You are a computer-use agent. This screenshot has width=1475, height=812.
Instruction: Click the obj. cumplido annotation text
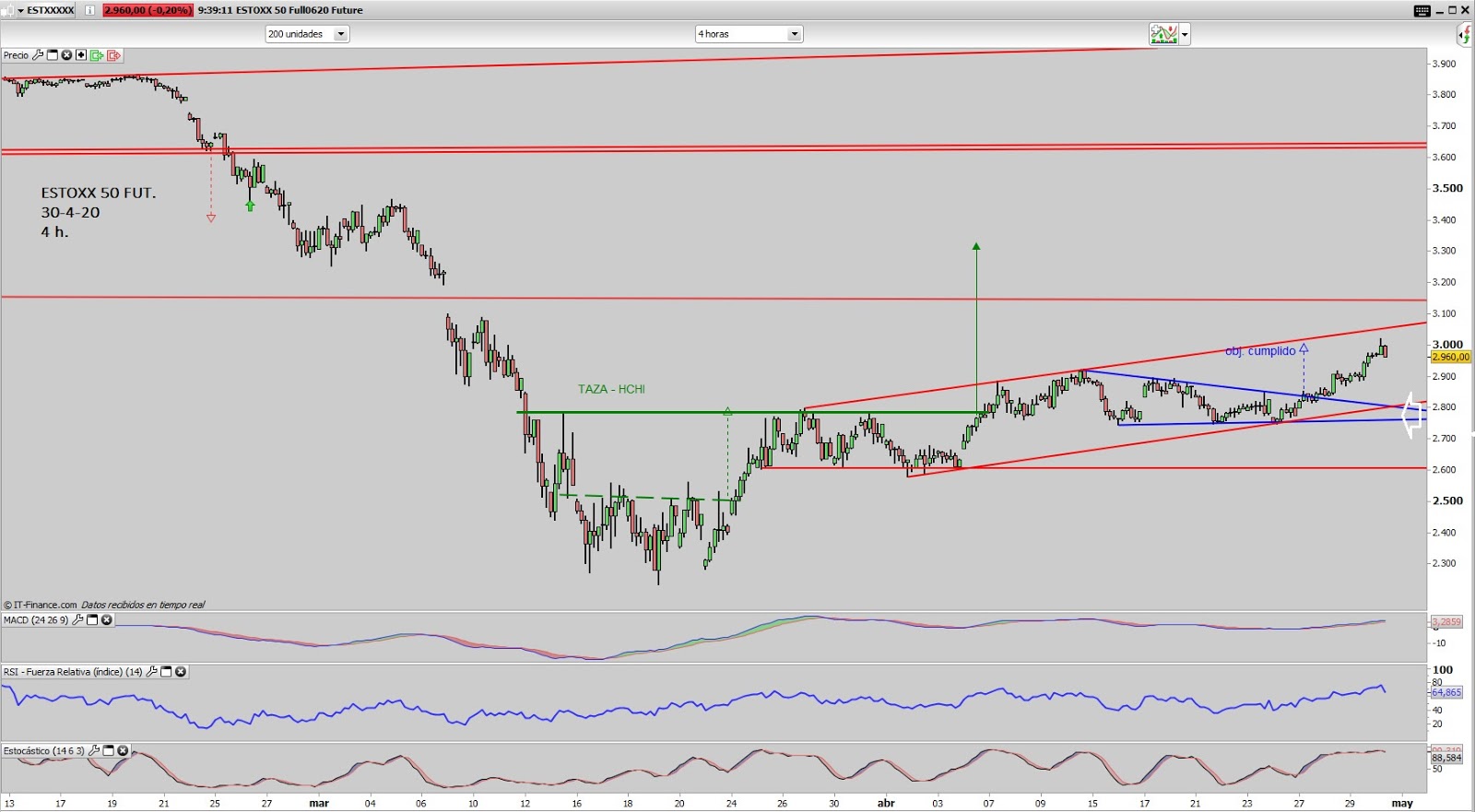(x=1260, y=351)
